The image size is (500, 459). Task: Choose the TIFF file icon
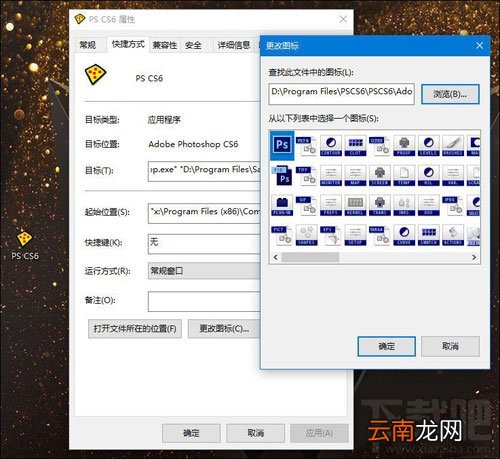[306, 175]
